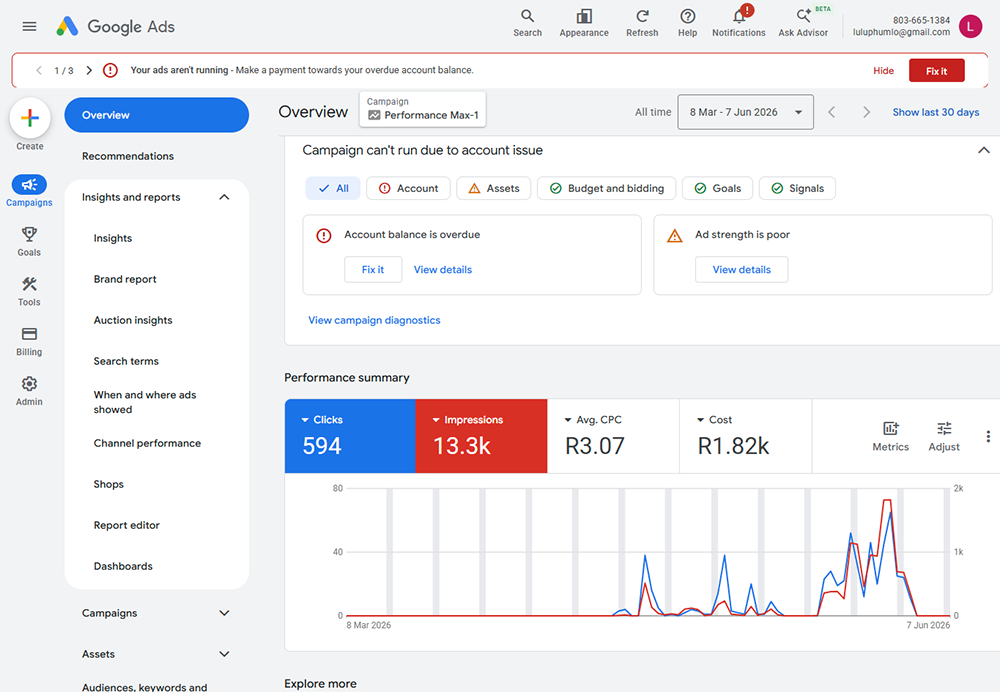The height and width of the screenshot is (692, 1000).
Task: Open the account avatar L
Action: coord(970,26)
